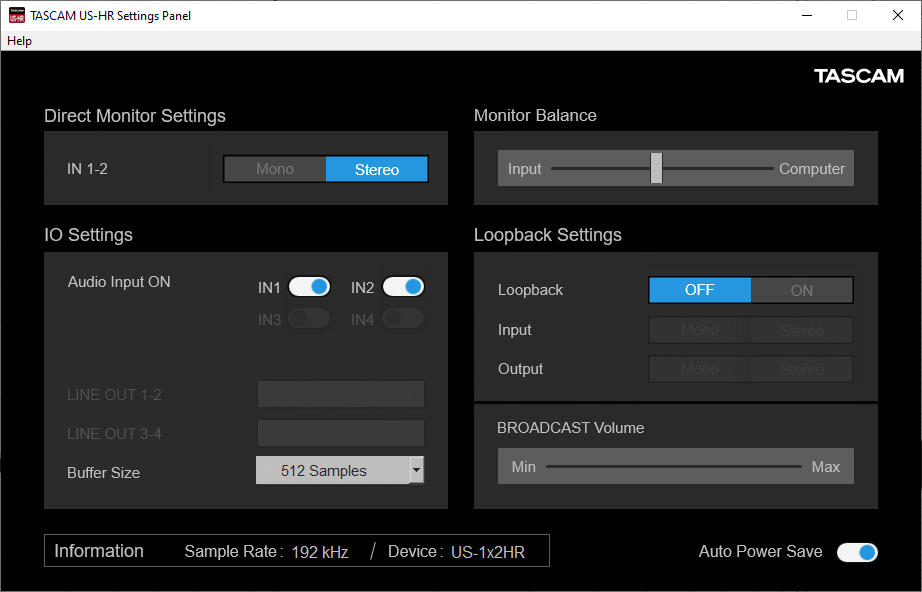Click the Computer label on Monitor Balance

pos(812,169)
